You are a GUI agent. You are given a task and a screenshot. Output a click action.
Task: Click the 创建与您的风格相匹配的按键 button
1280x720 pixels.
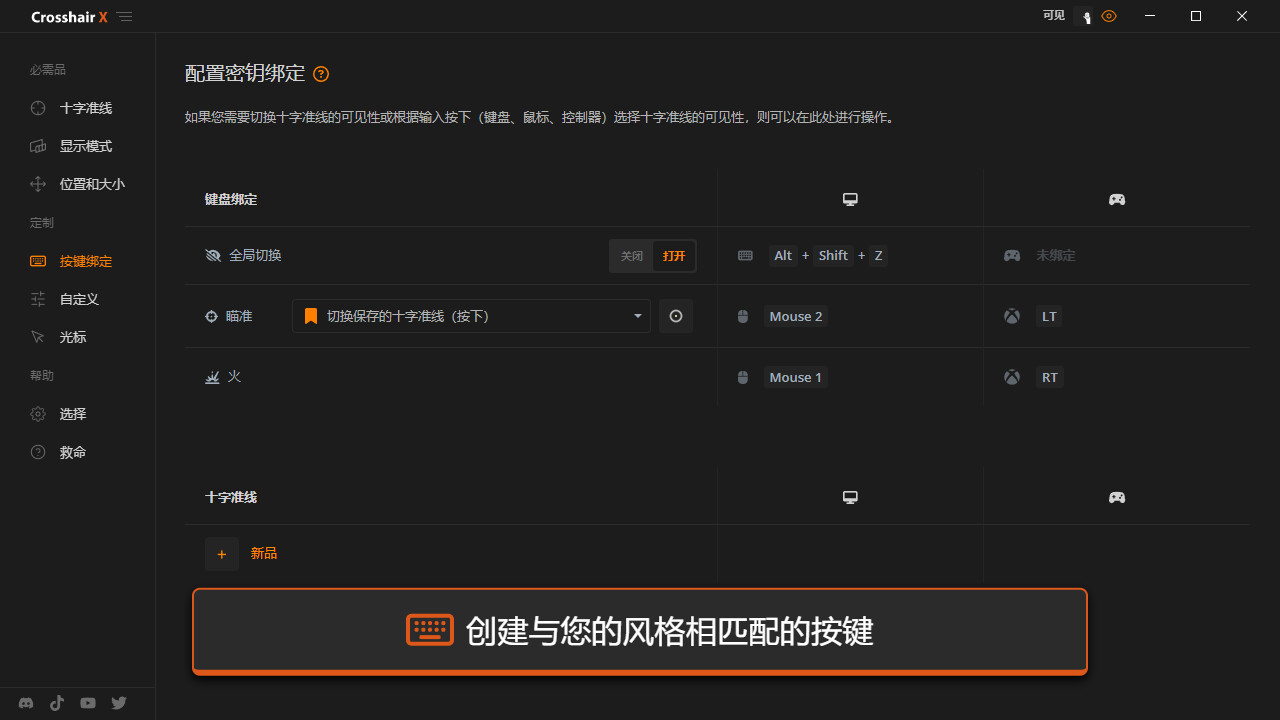tap(639, 630)
